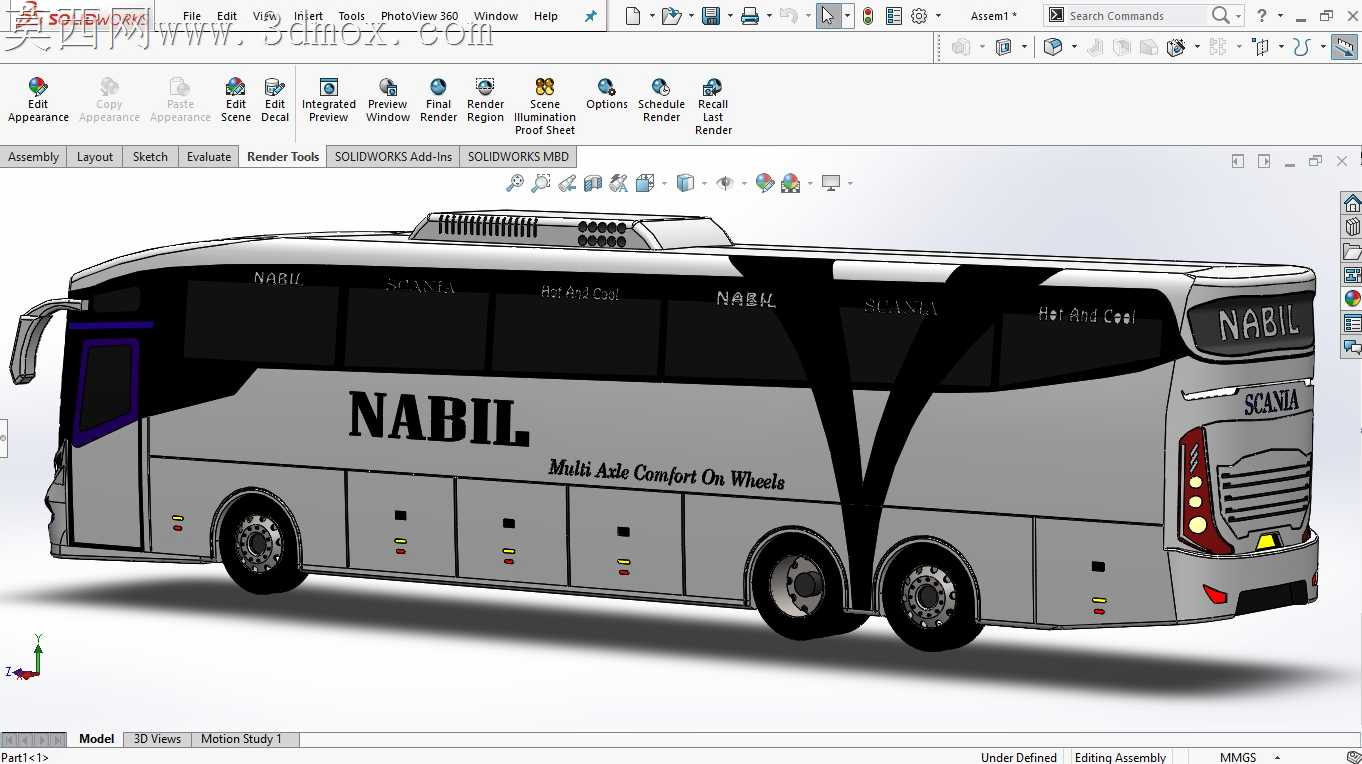Viewport: 1362px width, 764px height.
Task: Expand the New document dropdown arrow
Action: click(x=652, y=16)
